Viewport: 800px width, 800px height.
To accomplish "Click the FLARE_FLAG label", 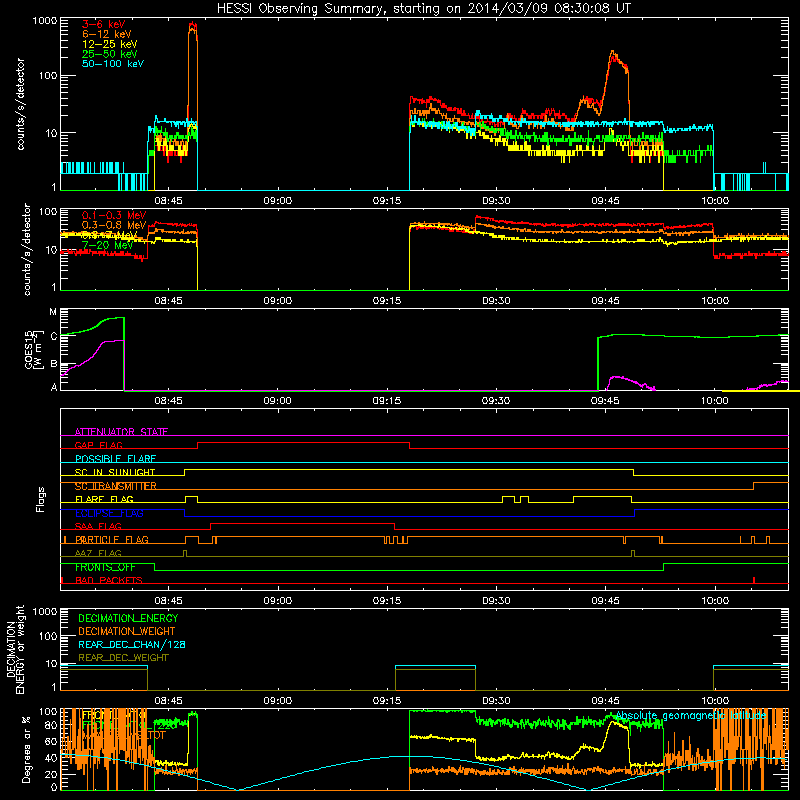I will click(x=104, y=499).
